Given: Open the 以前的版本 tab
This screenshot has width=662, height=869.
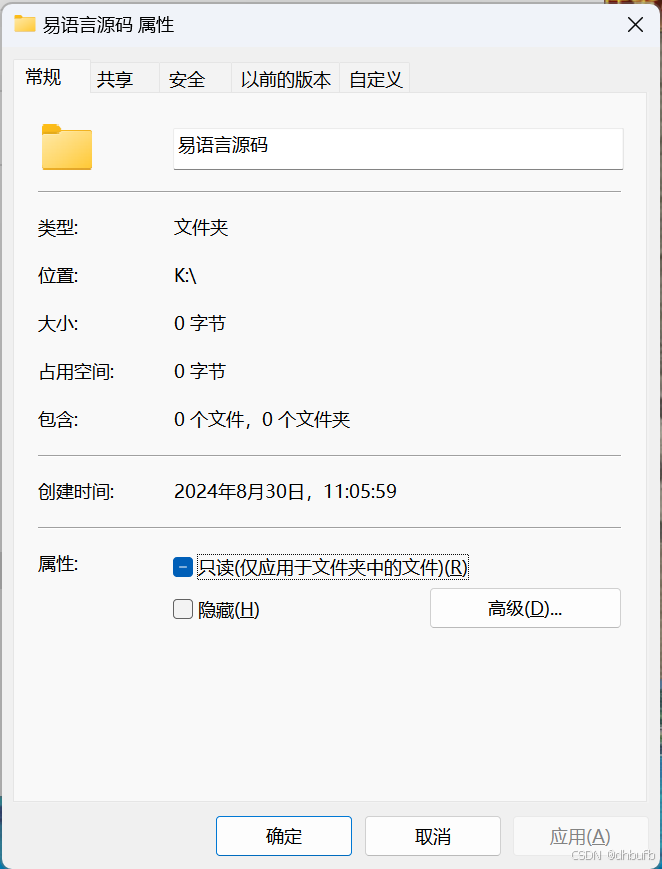Looking at the screenshot, I should [286, 79].
